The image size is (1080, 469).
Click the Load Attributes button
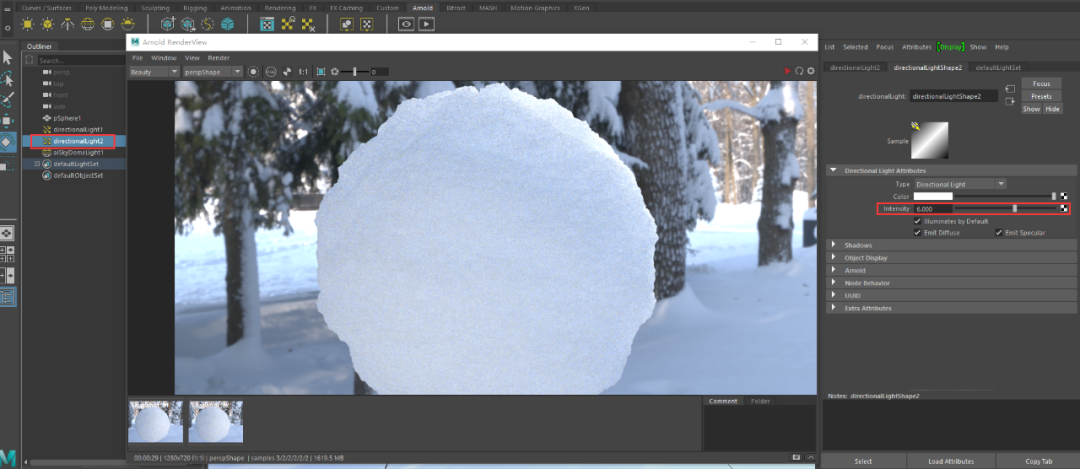click(x=950, y=461)
